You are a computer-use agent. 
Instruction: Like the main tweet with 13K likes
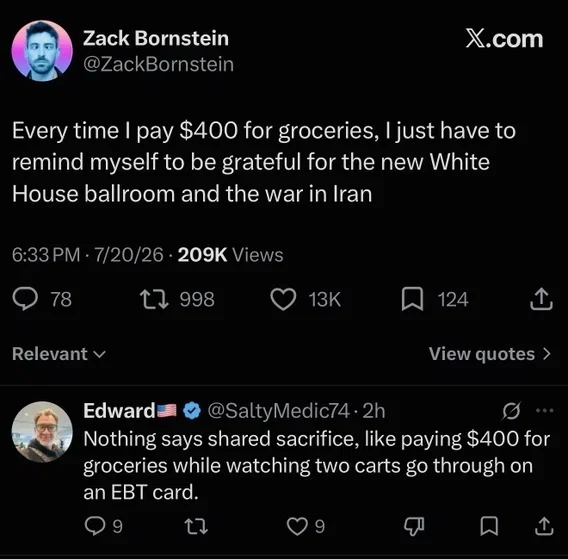click(283, 299)
